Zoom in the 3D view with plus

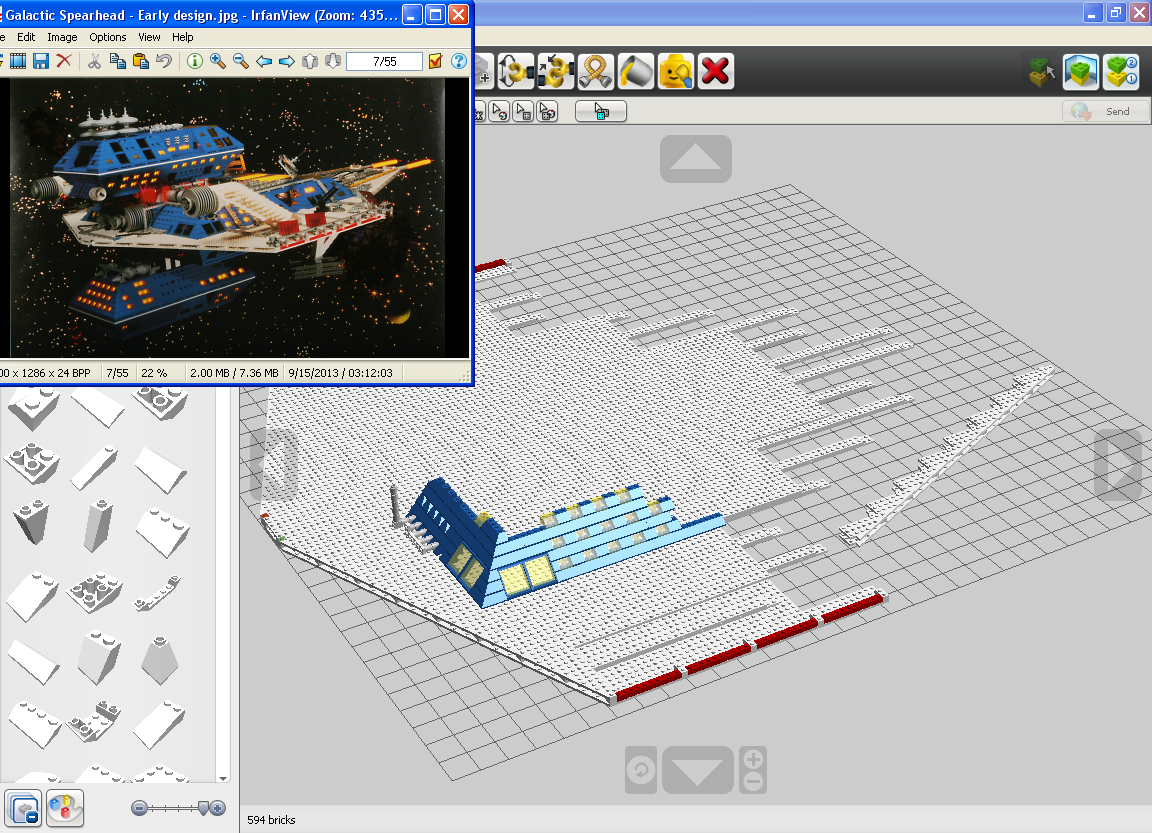tap(753, 759)
